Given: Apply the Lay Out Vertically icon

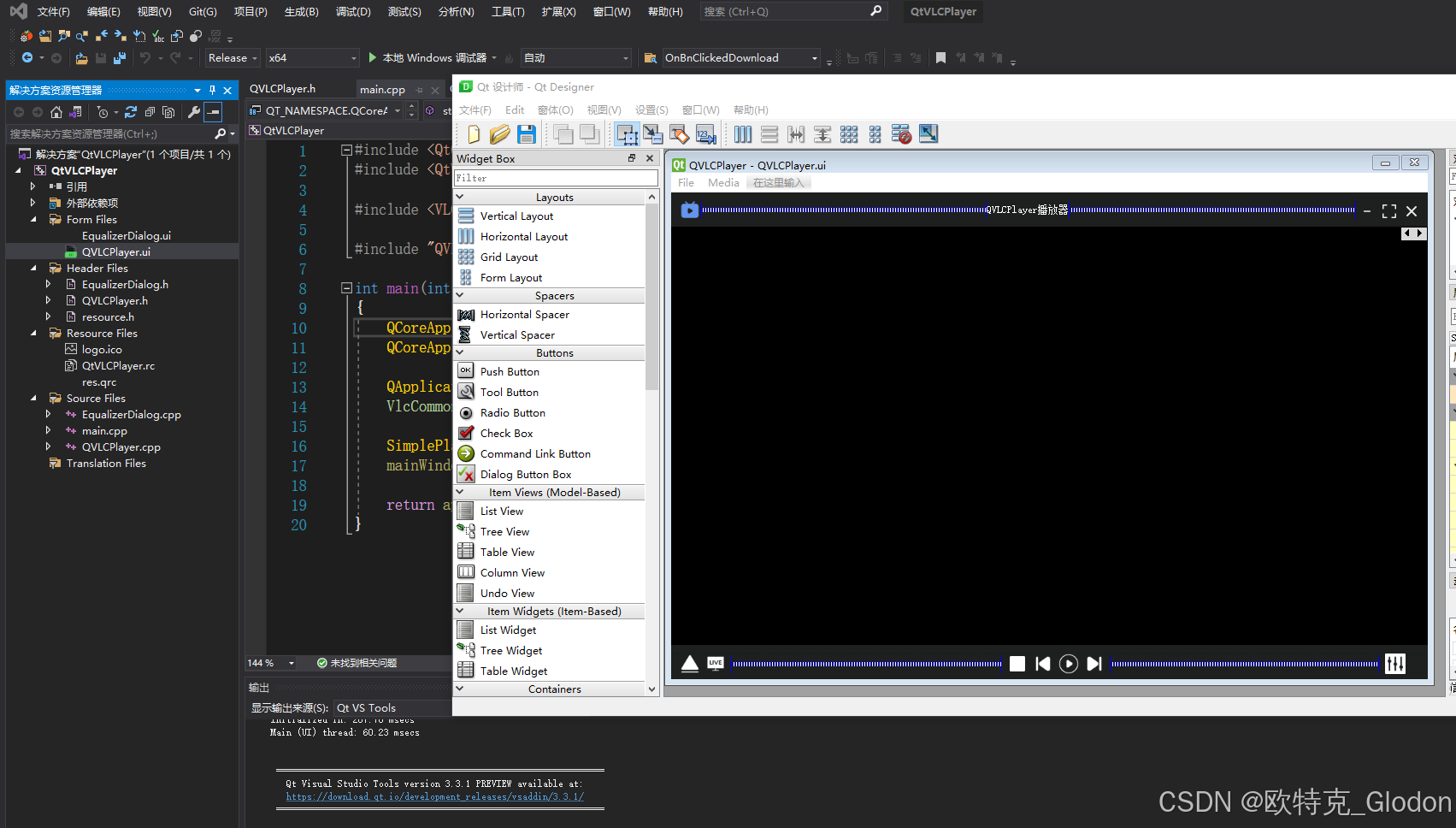Looking at the screenshot, I should coord(769,134).
